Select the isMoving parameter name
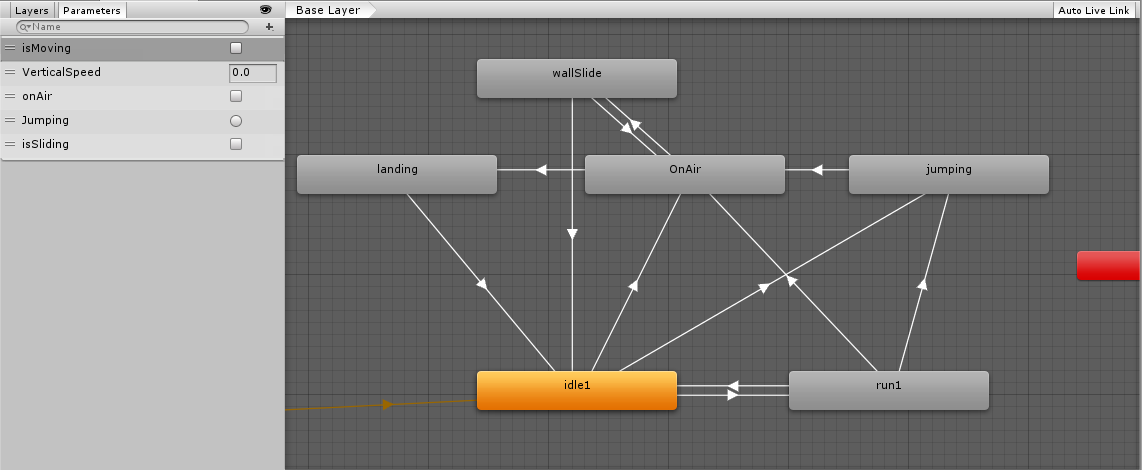This screenshot has height=470, width=1142. 47,48
